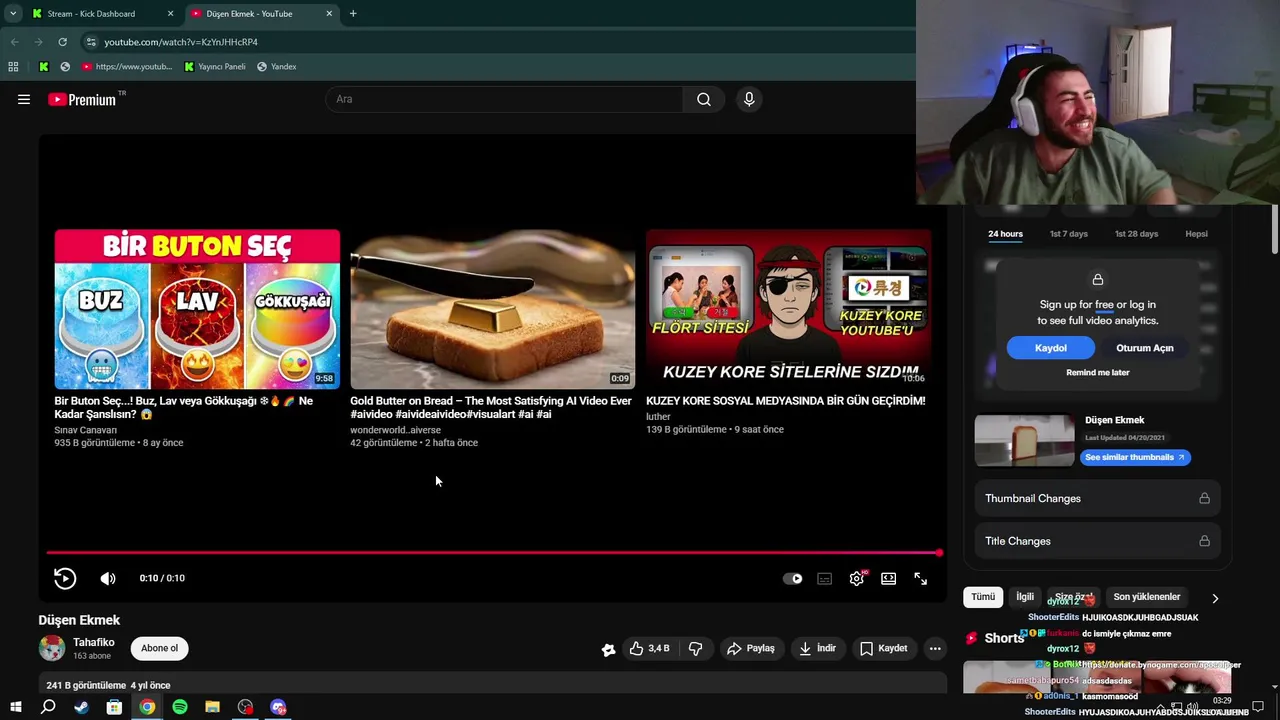The image size is (1280, 720).
Task: Mute the video using speaker icon
Action: 108,578
